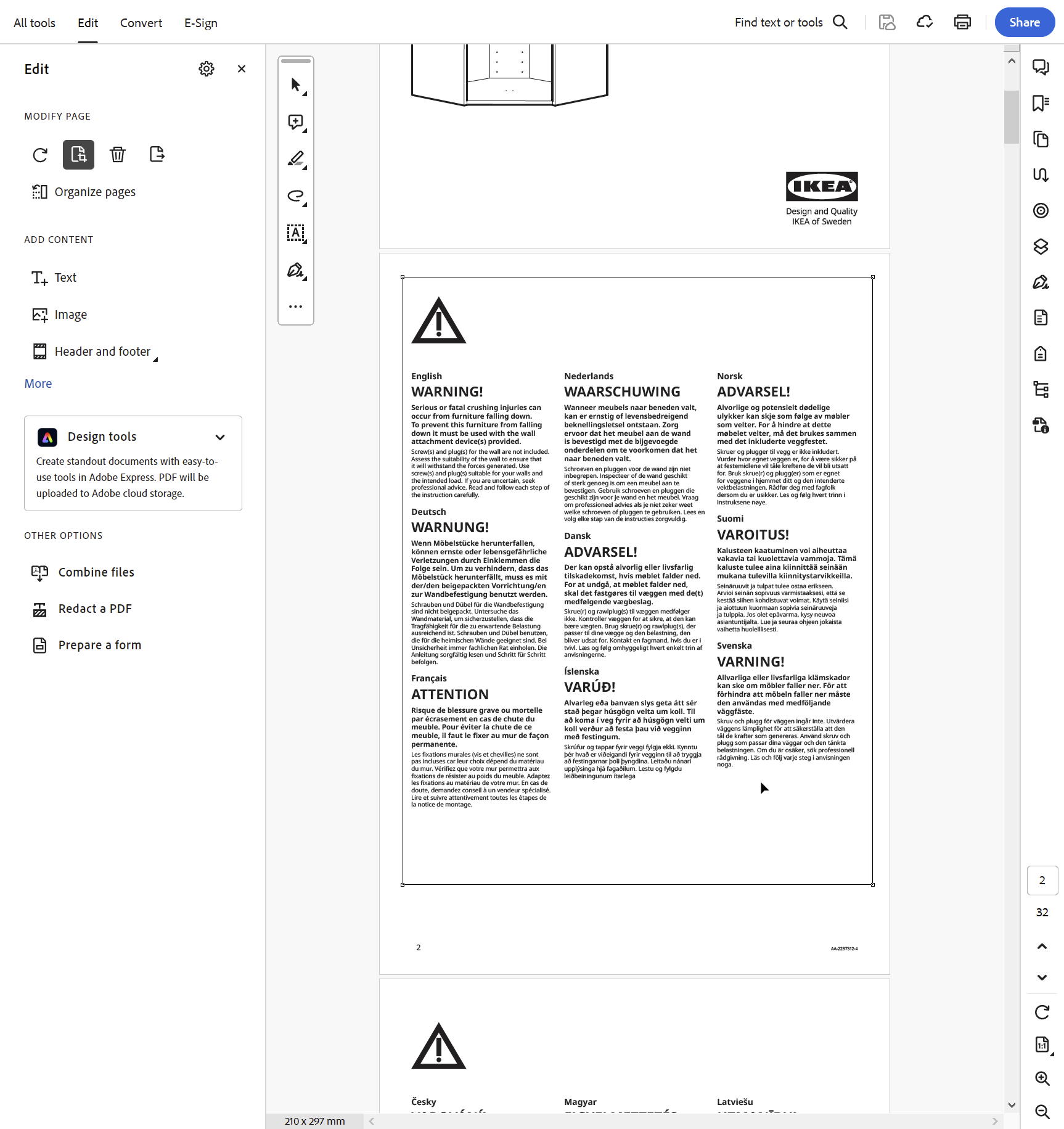Open the Bookmarks panel
Image resolution: width=1064 pixels, height=1129 pixels.
[1042, 103]
